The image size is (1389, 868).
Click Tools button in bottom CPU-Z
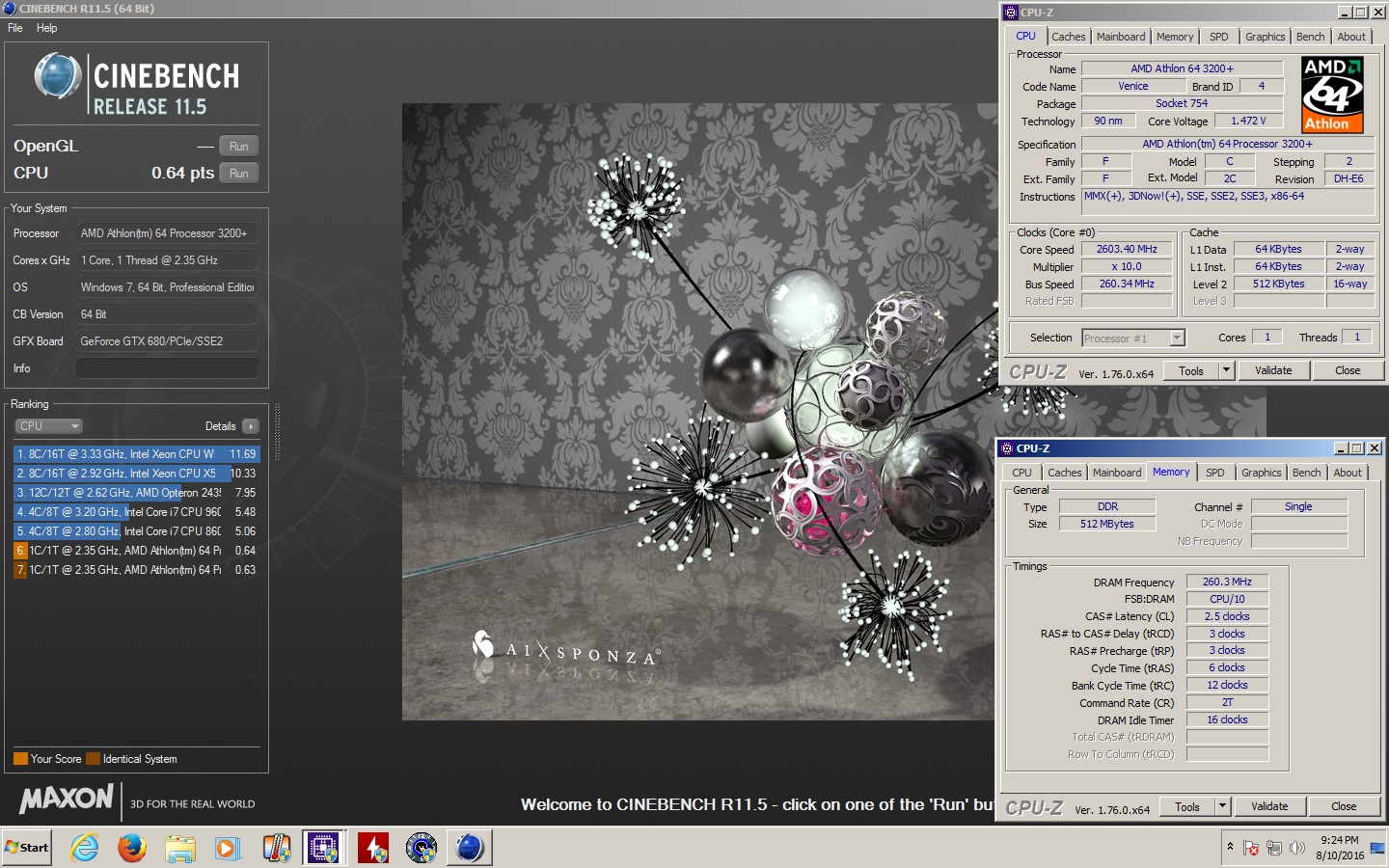(1187, 806)
